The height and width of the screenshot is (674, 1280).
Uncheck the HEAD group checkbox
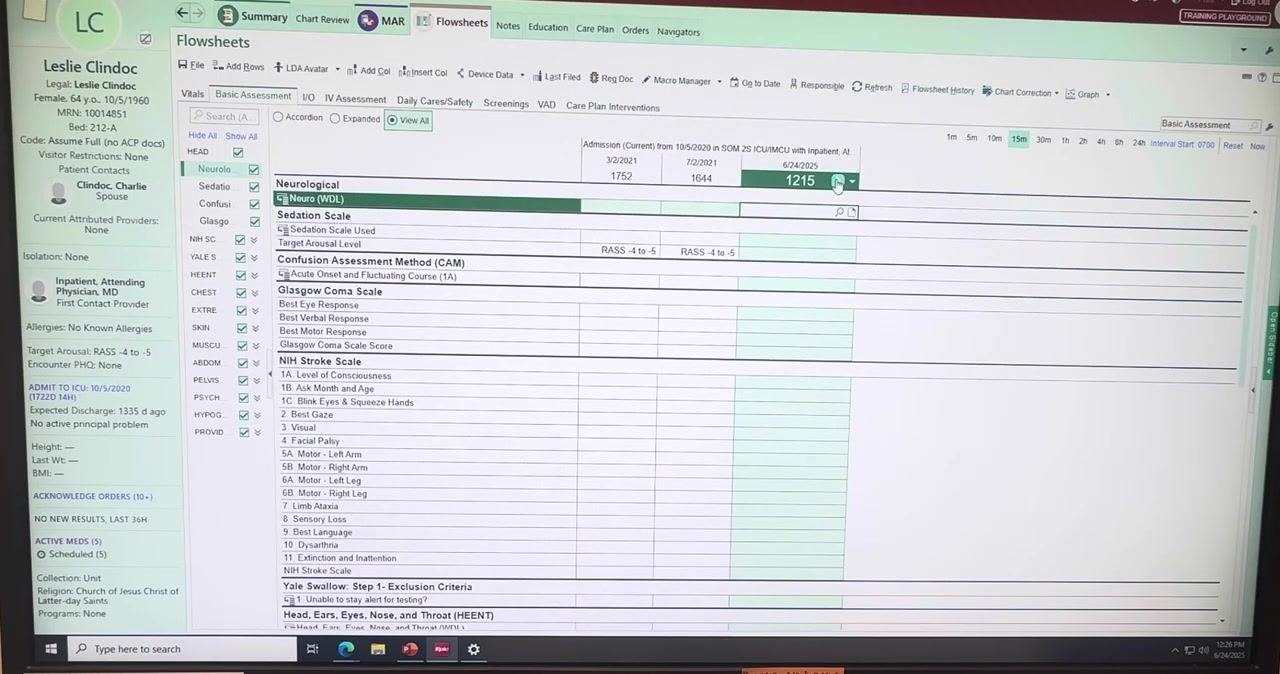click(238, 152)
